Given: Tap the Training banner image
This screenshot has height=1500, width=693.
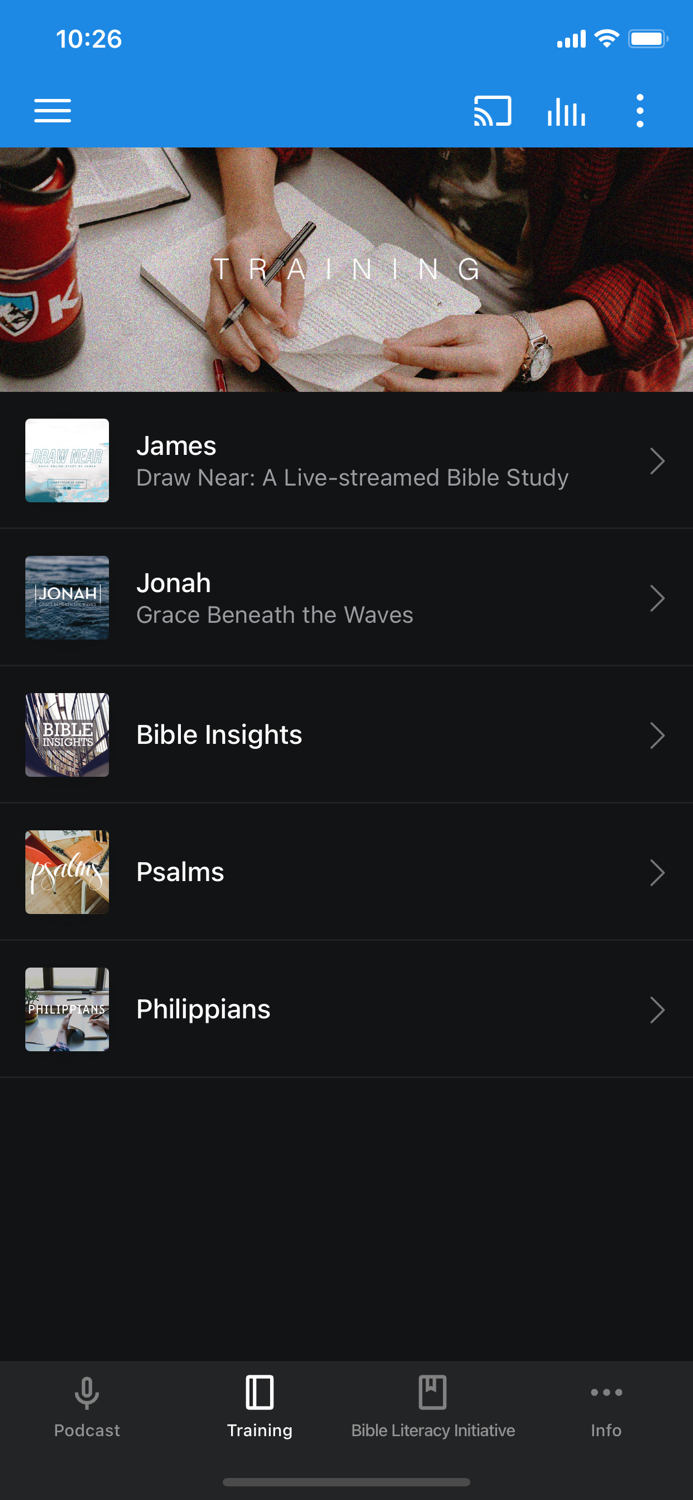Looking at the screenshot, I should (x=346, y=268).
